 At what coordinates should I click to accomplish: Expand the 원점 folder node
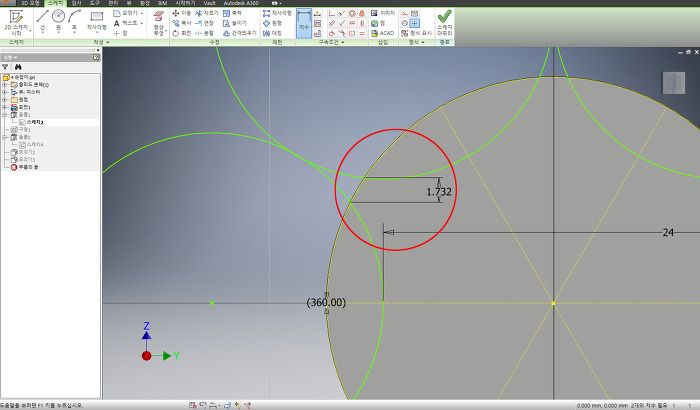[x=5, y=100]
